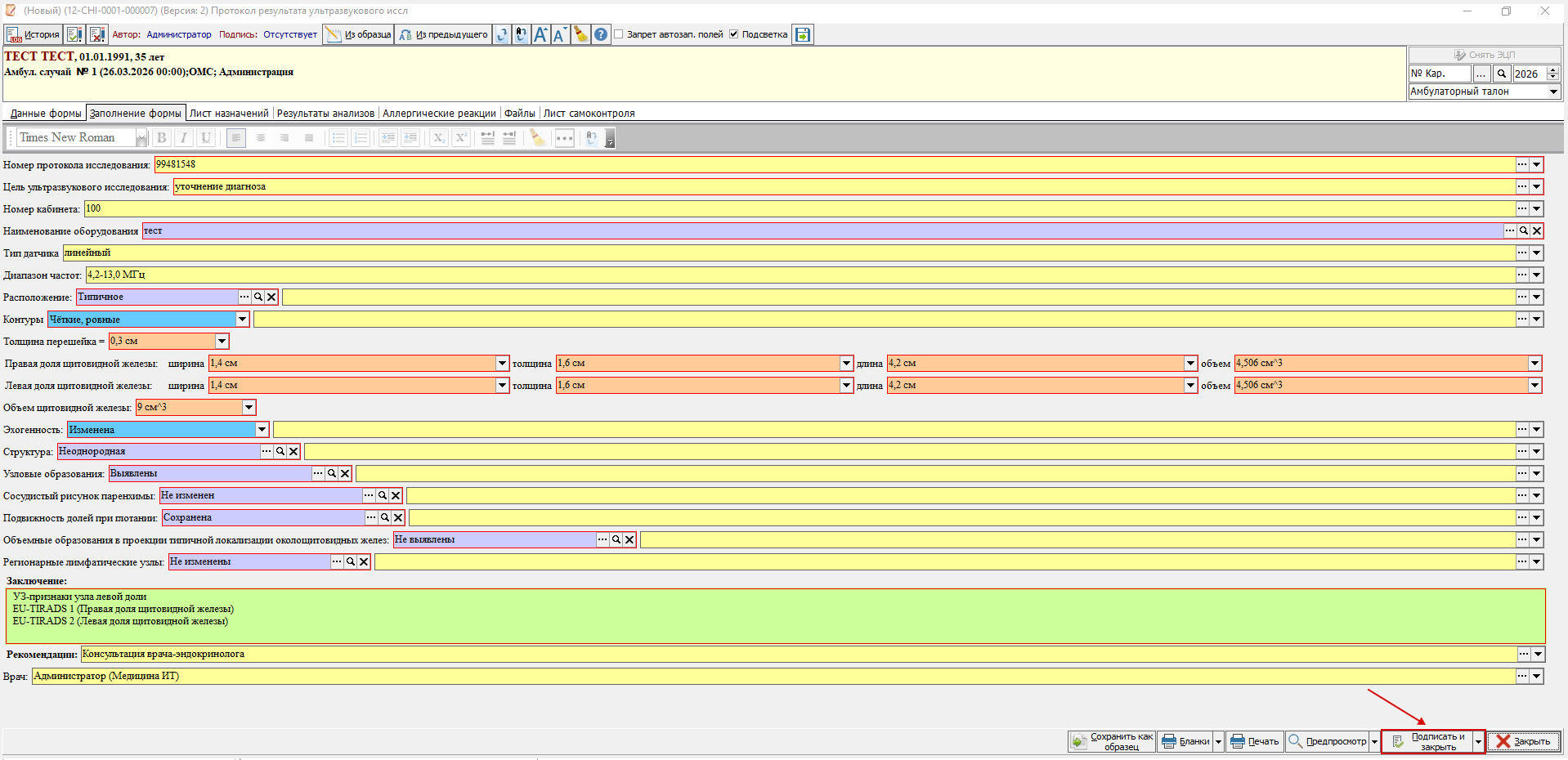Click the Врач field

773,677
